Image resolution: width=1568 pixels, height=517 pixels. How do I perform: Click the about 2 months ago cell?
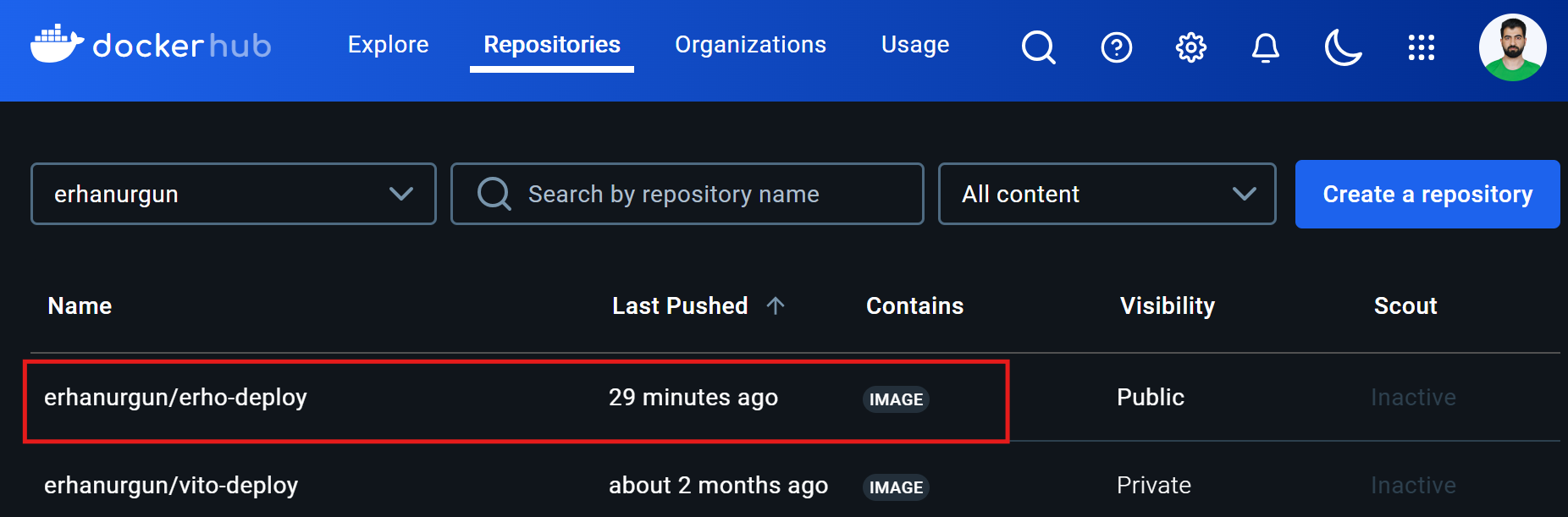coord(718,485)
